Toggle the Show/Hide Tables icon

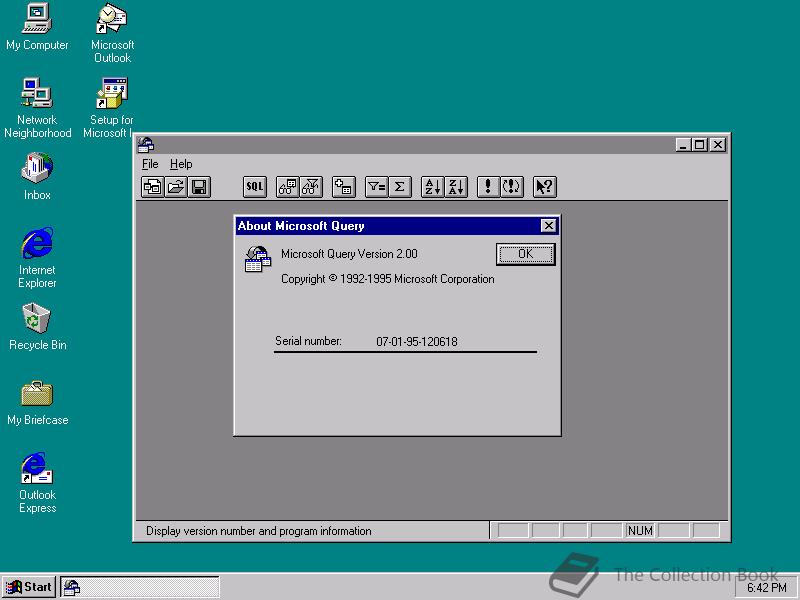(x=288, y=187)
